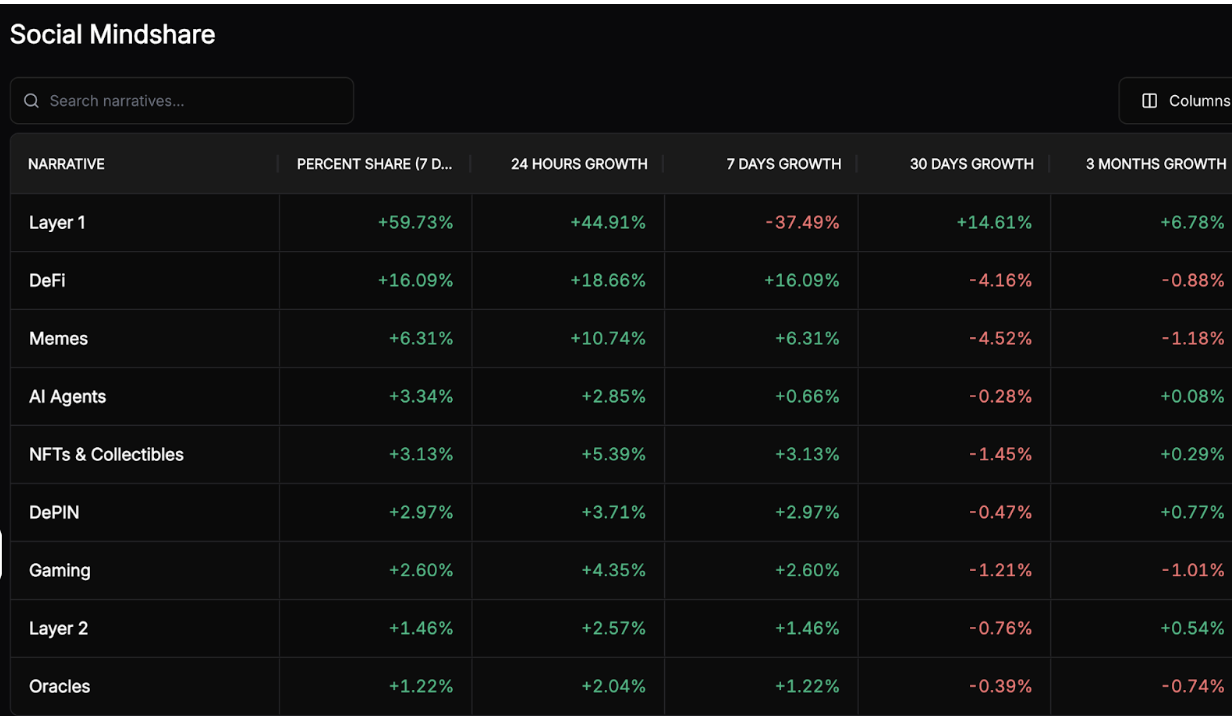
Task: Sort by 3 Months Growth header
Action: pyautogui.click(x=1155, y=164)
